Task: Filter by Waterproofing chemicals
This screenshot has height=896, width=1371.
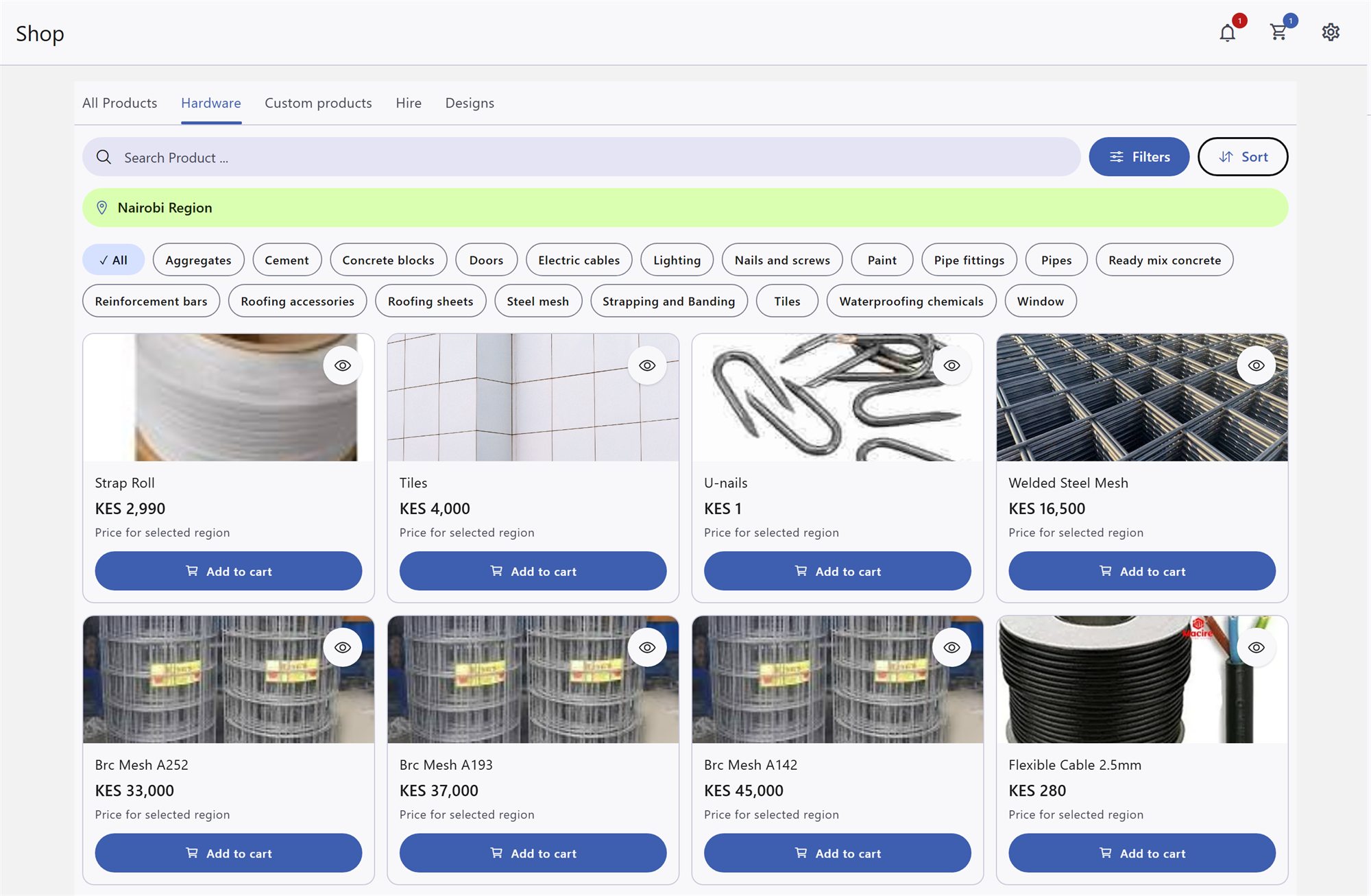Action: (911, 301)
